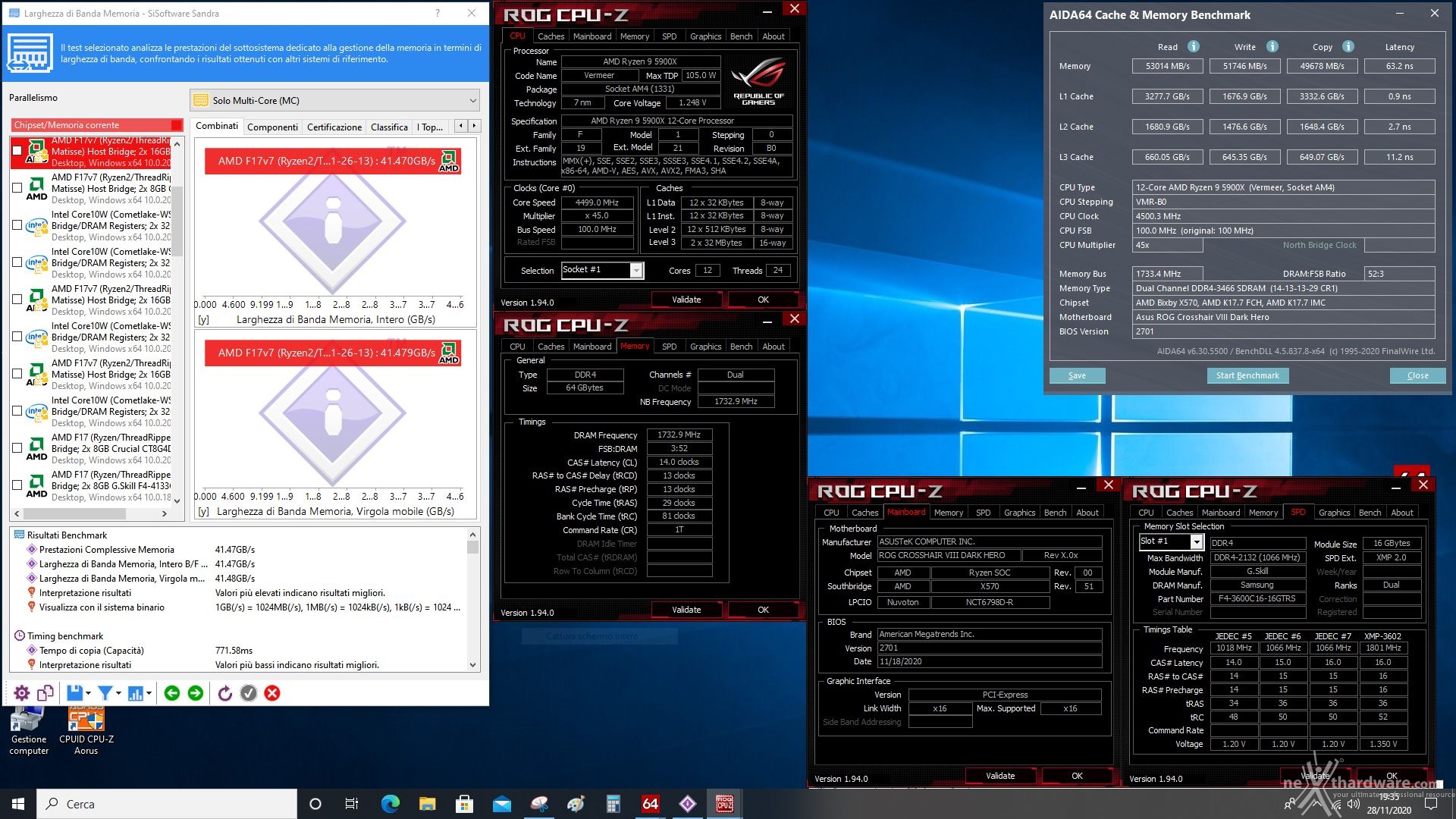Click the Close button in AIDA64

pyautogui.click(x=1417, y=375)
